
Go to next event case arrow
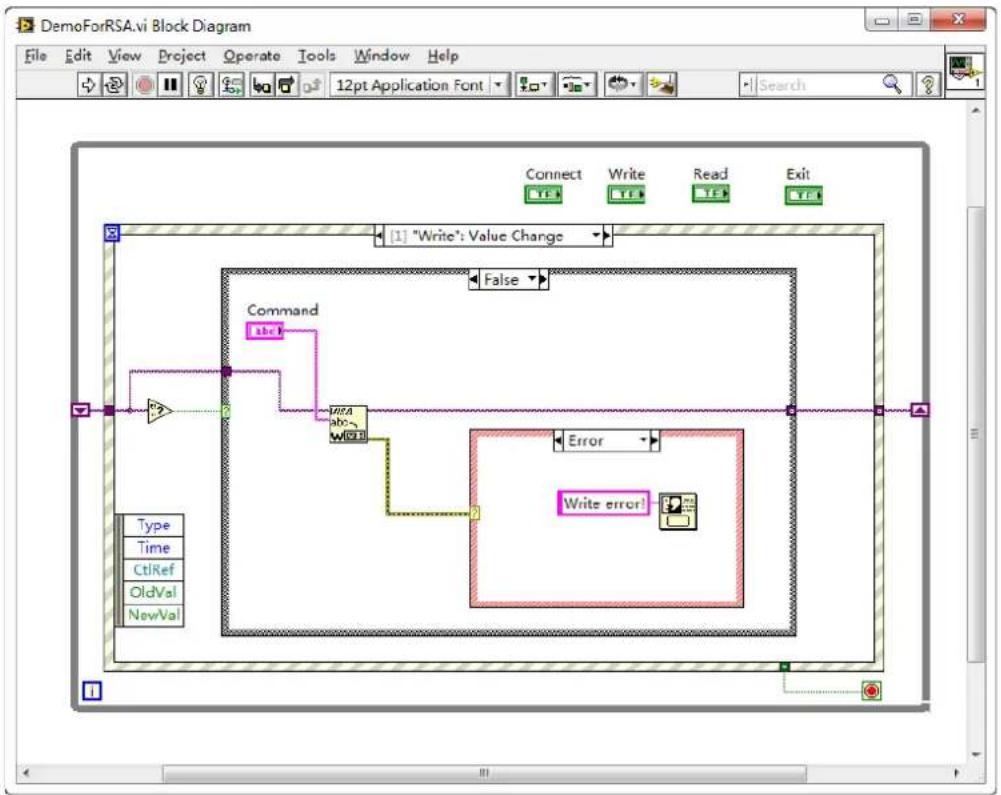click(x=607, y=236)
